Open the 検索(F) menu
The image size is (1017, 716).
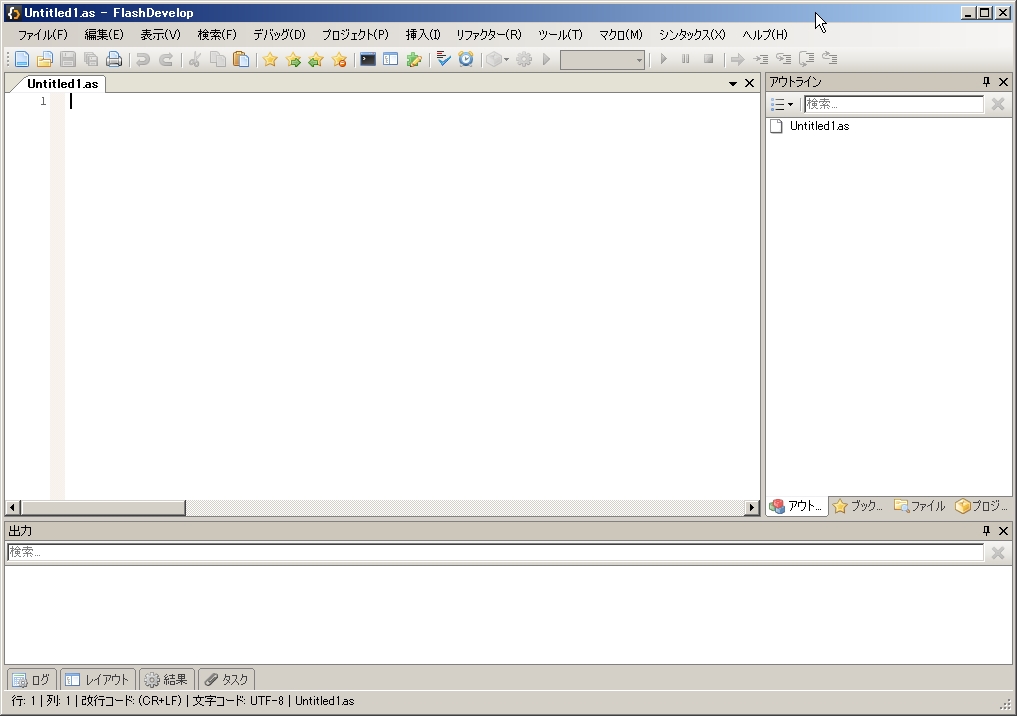217,35
